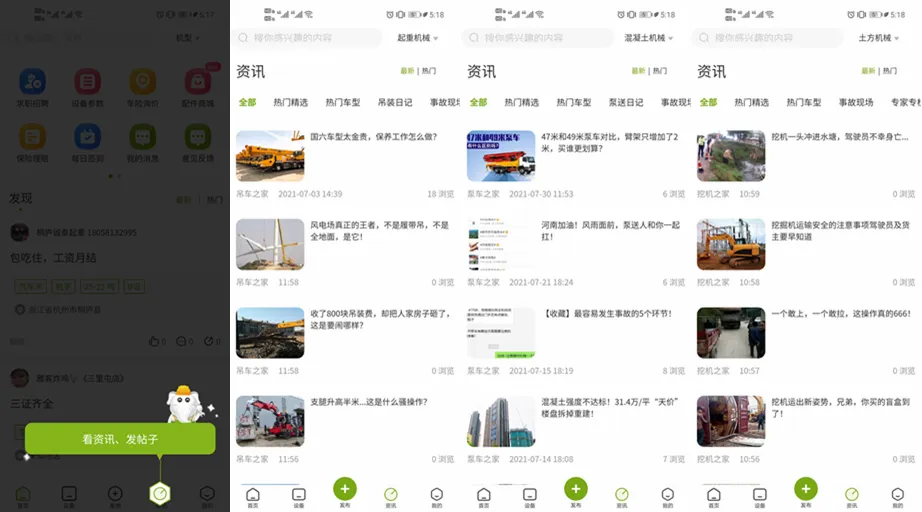Open article 一个敢上，一个敢拉

pos(841,314)
